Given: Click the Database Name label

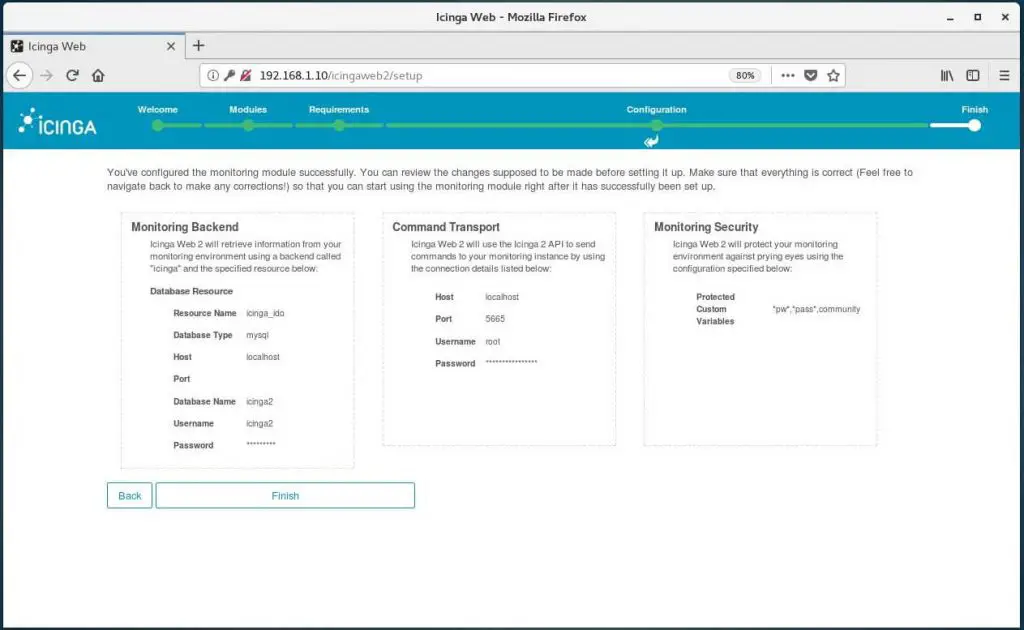Looking at the screenshot, I should pyautogui.click(x=204, y=402).
